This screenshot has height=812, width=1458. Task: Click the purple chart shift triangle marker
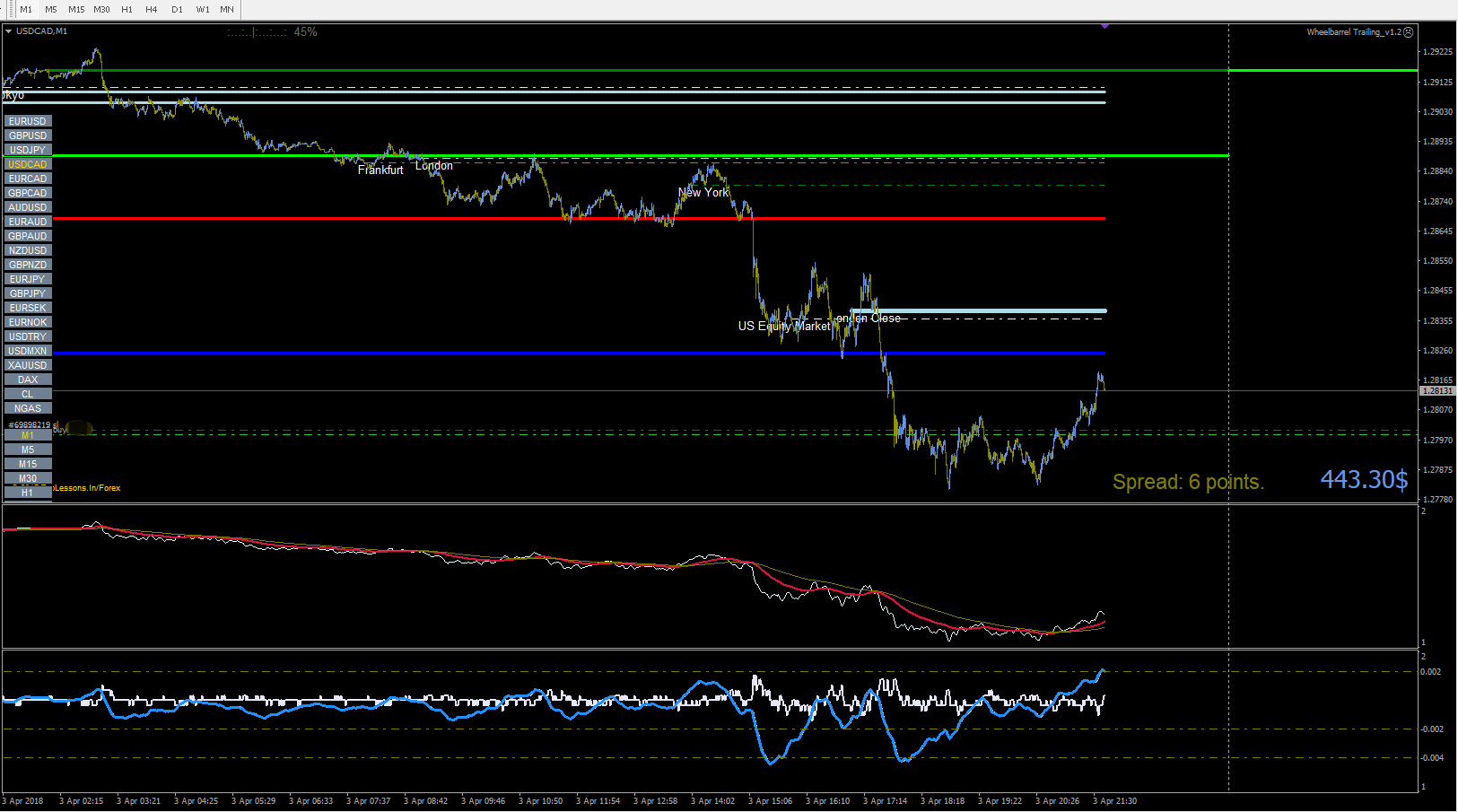click(1104, 26)
